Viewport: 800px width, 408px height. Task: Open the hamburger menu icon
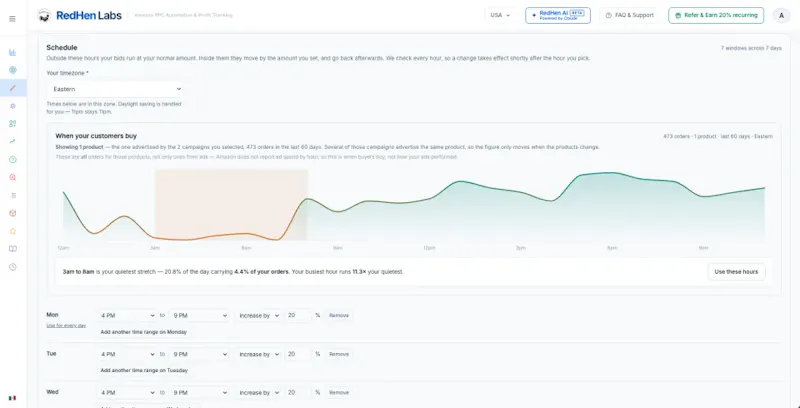[12, 19]
